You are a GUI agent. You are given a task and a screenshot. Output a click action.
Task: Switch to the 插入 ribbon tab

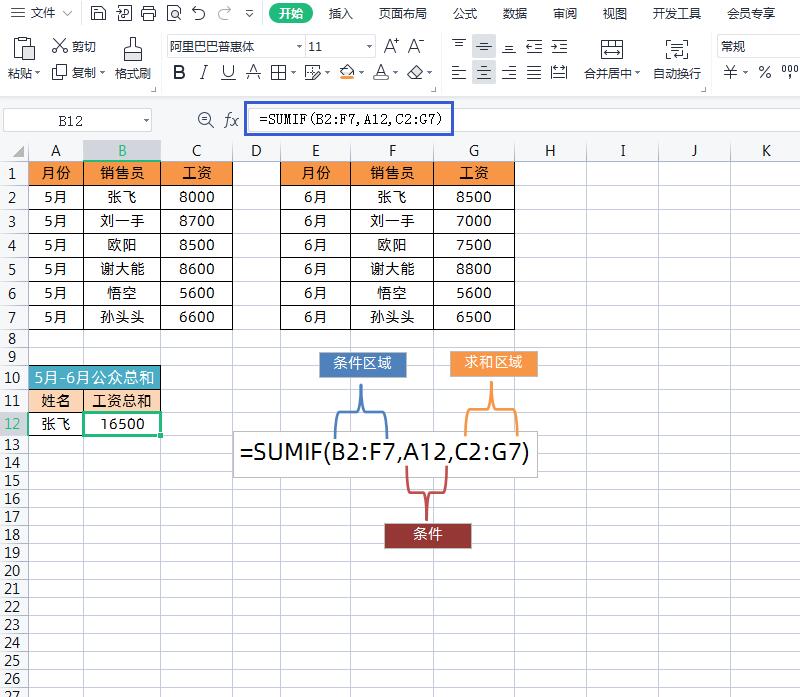341,14
